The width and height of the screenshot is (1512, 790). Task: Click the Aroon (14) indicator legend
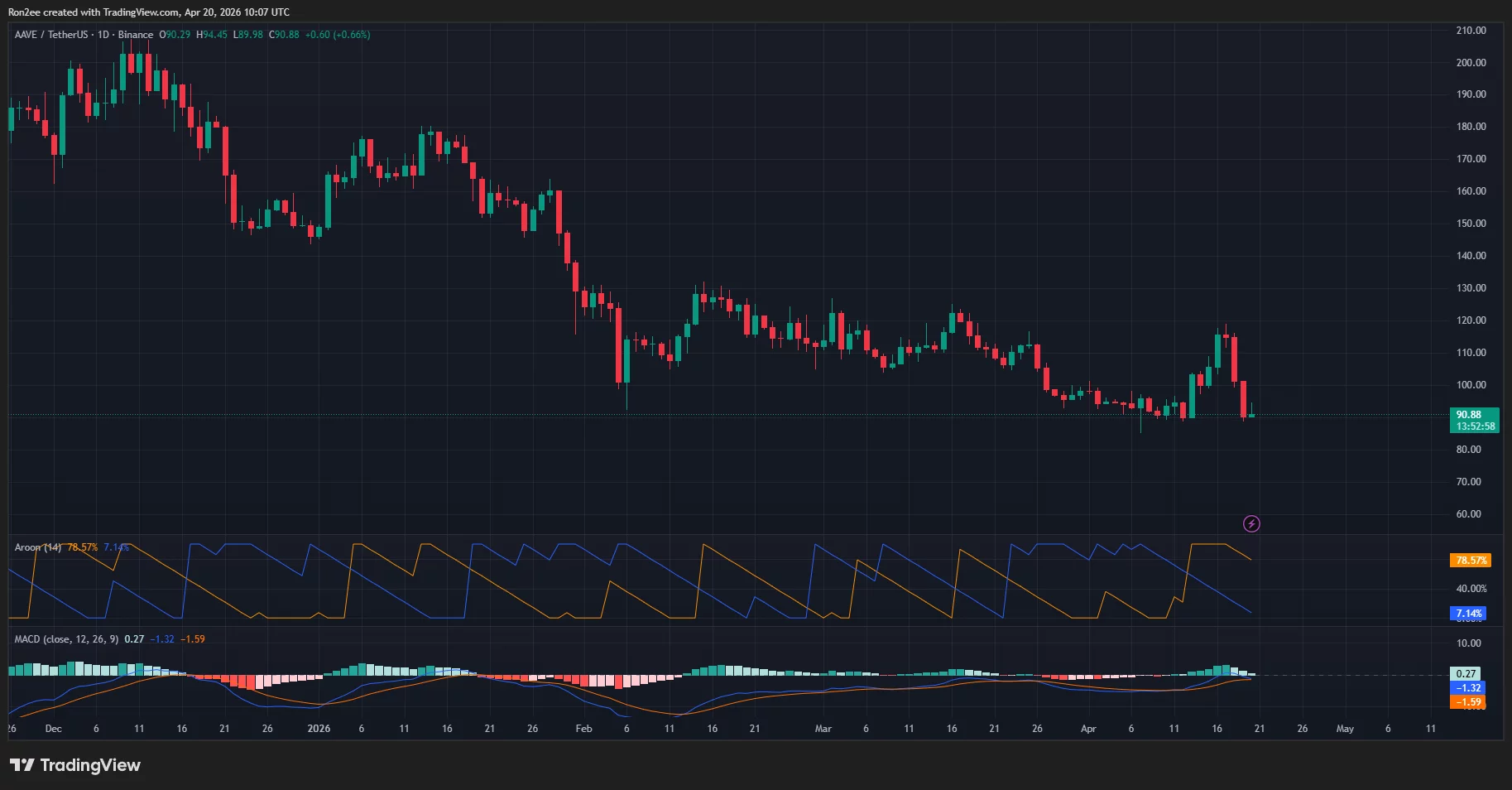click(39, 547)
